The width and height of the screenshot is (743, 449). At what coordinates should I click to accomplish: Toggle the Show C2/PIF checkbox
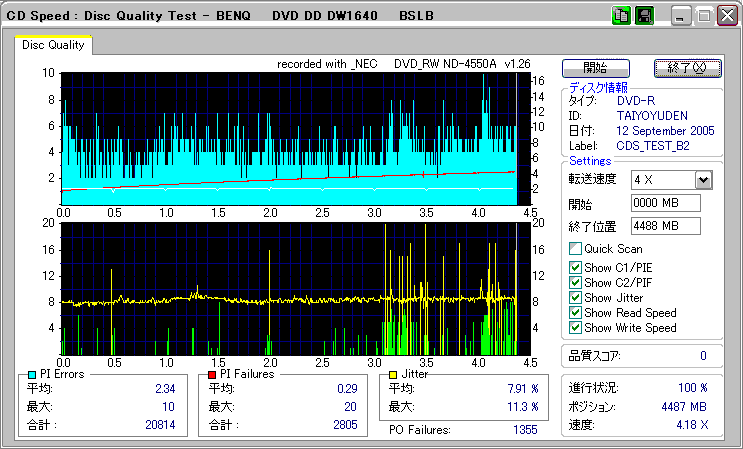click(575, 282)
